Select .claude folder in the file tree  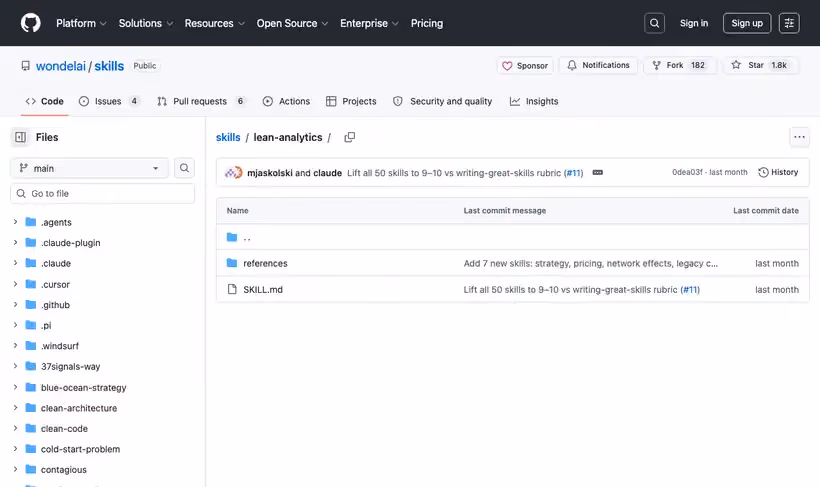click(x=55, y=263)
